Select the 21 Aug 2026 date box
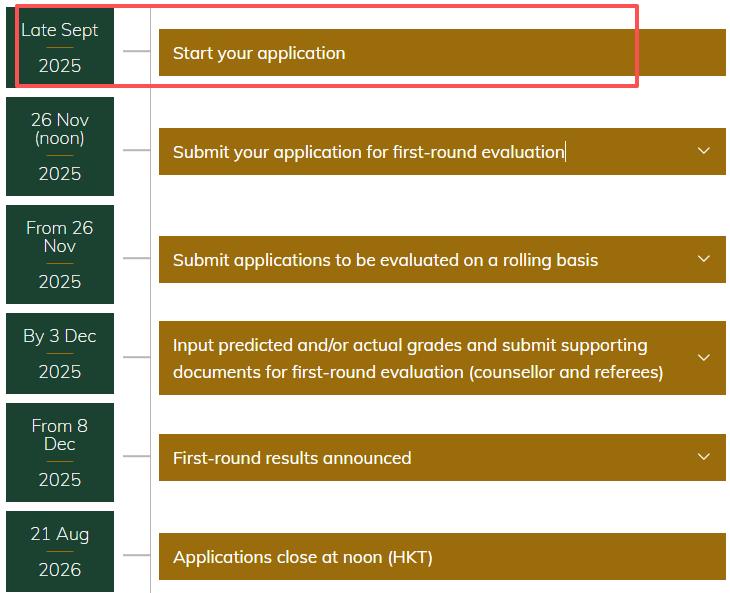The width and height of the screenshot is (730, 593). [60, 551]
